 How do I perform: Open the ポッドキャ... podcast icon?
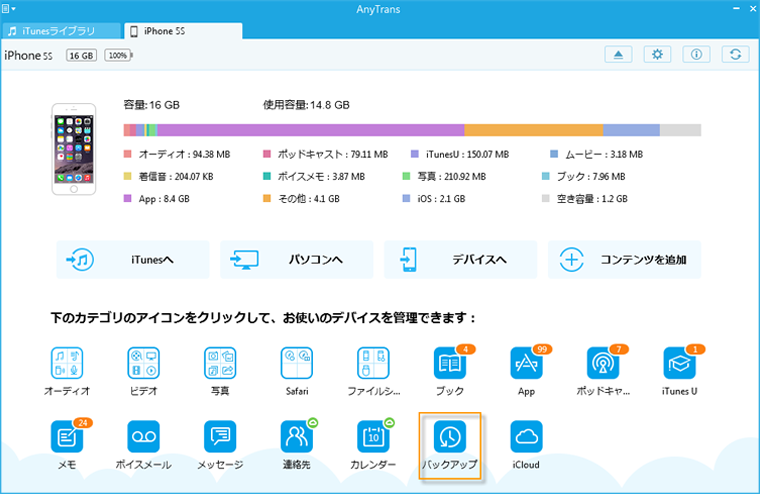(x=603, y=363)
